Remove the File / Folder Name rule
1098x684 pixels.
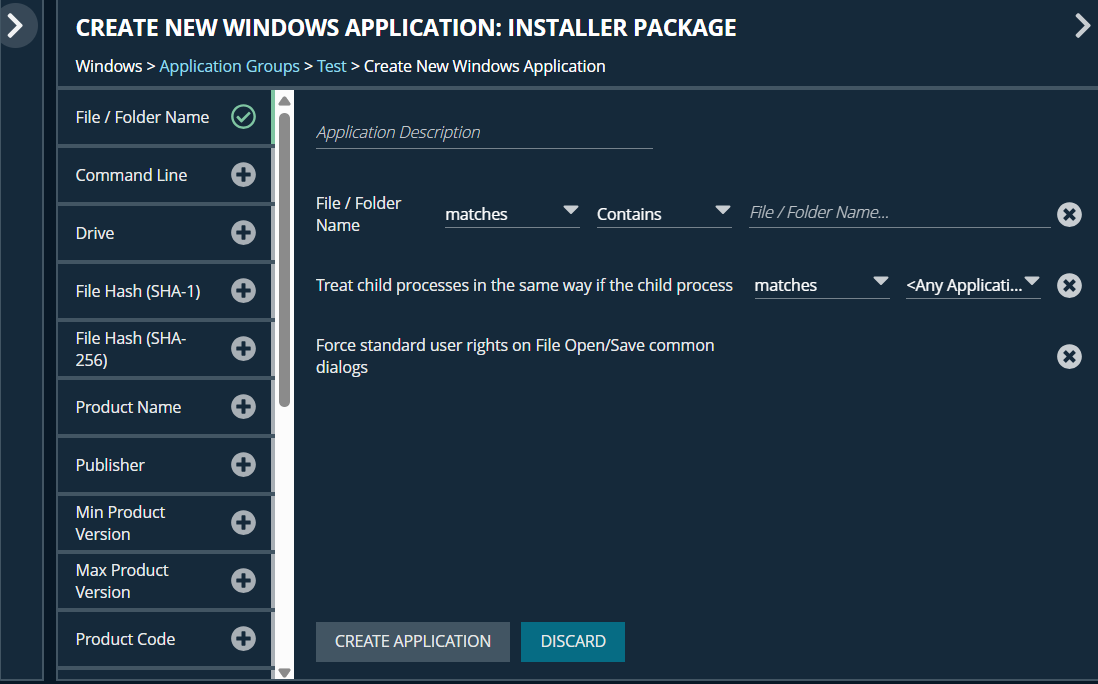click(x=1069, y=214)
